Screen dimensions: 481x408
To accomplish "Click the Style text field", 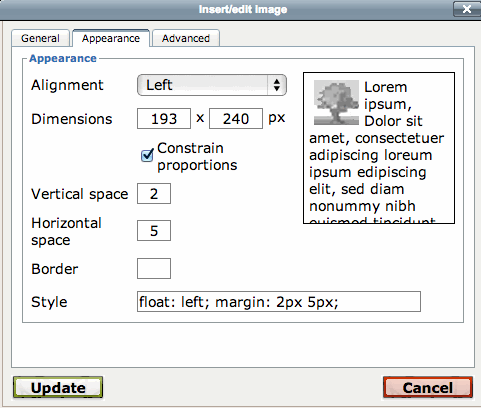I will (279, 302).
